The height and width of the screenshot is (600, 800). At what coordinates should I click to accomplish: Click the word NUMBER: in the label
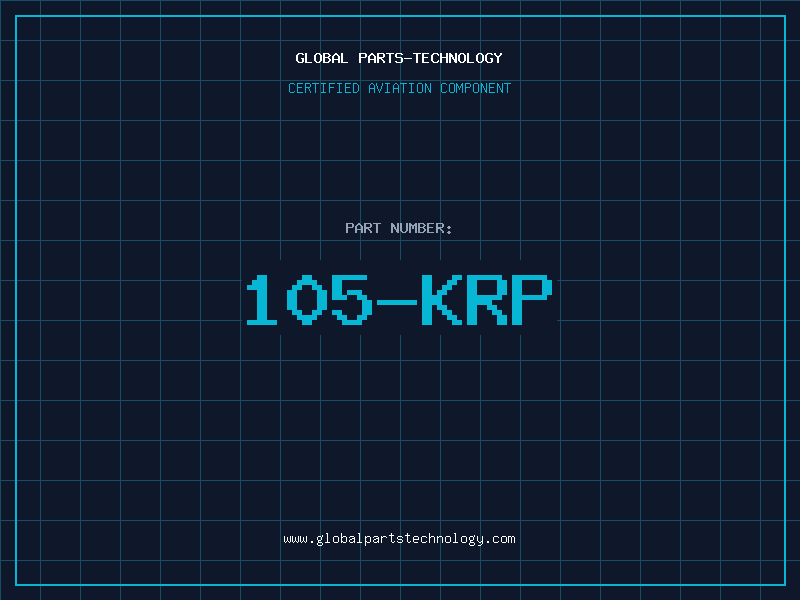(418, 229)
